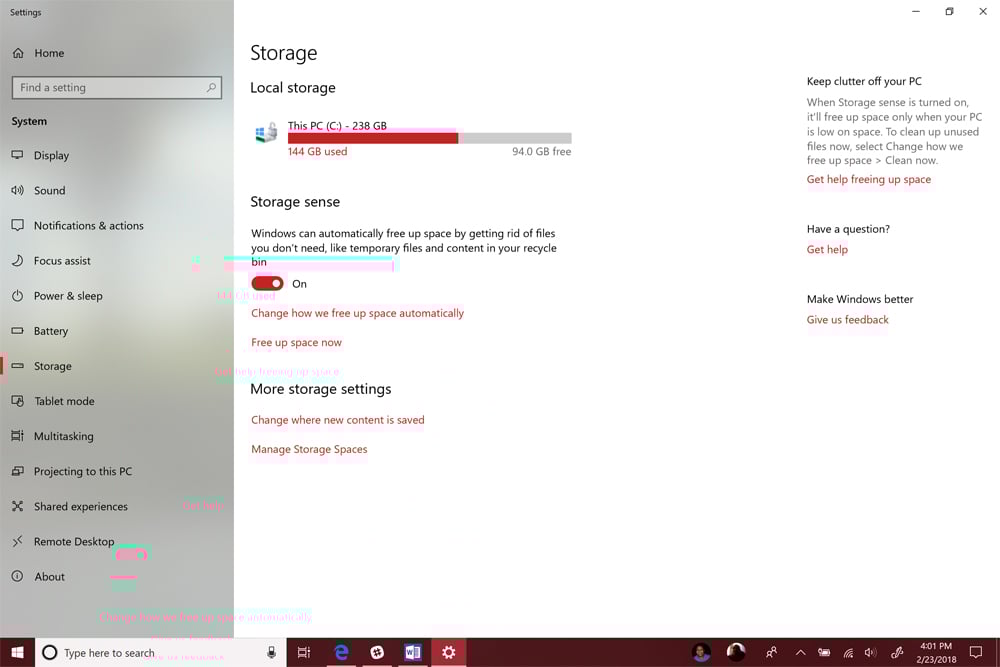Open the Windows Start menu
Viewport: 1000px width, 667px height.
[17, 652]
